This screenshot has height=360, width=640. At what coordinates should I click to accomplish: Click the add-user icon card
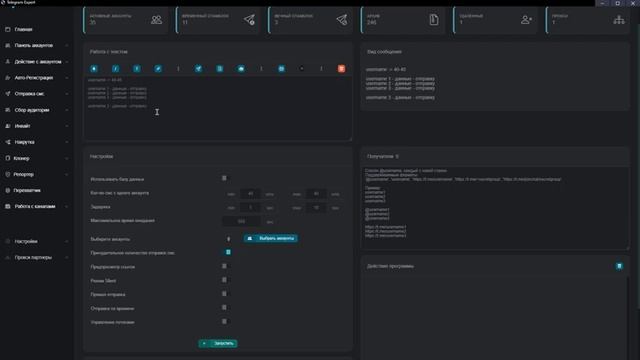click(x=527, y=20)
